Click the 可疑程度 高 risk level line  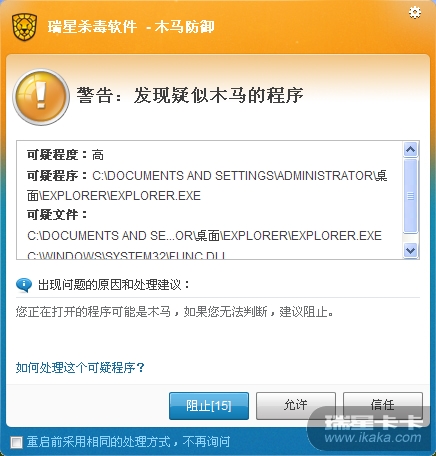tap(65, 155)
